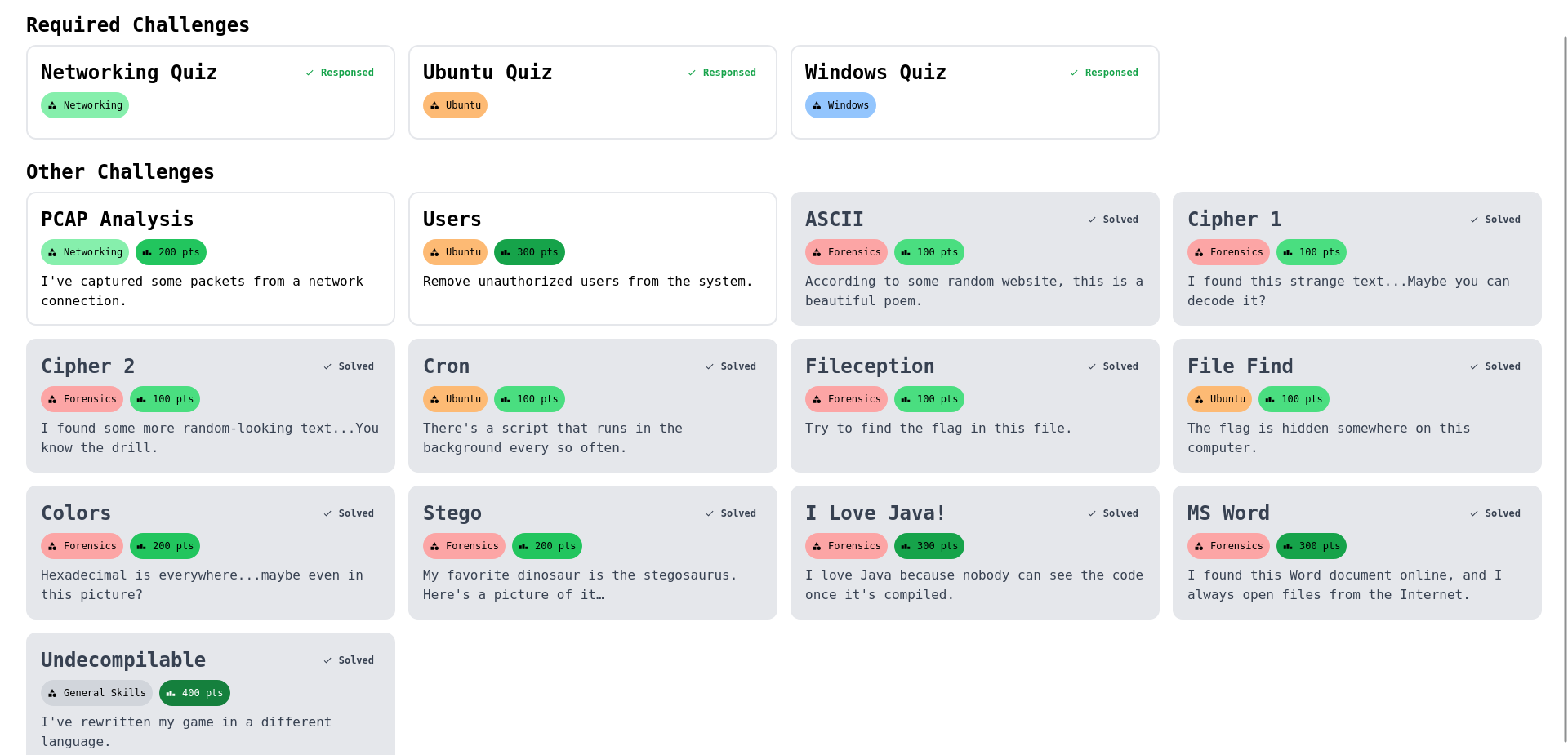The height and width of the screenshot is (755, 1568).
Task: Open the Fileception challenge title
Action: click(869, 366)
